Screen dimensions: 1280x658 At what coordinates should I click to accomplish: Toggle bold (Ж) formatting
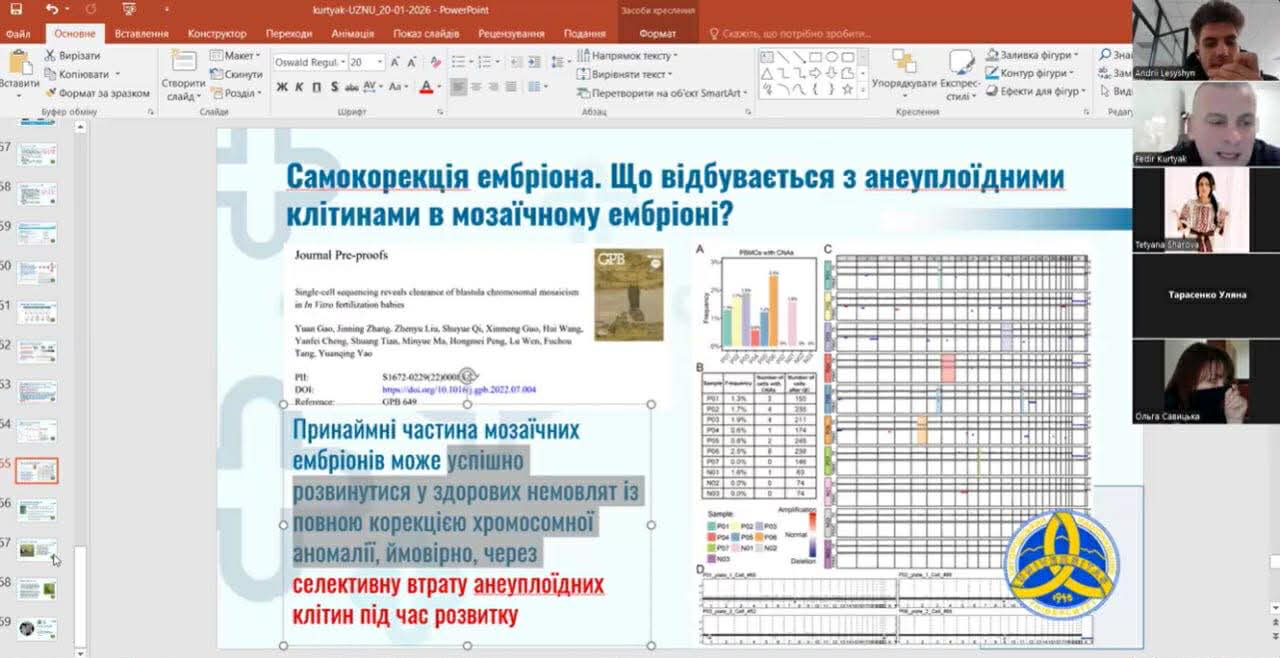coord(283,87)
